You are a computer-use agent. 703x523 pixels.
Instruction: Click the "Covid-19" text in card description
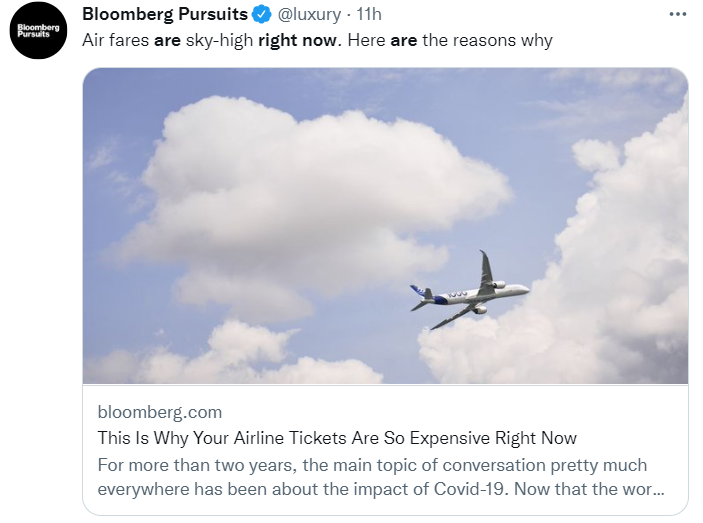[470, 489]
